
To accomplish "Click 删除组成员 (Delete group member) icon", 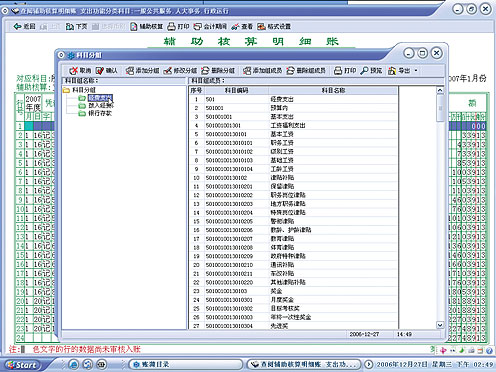I will click(306, 71).
